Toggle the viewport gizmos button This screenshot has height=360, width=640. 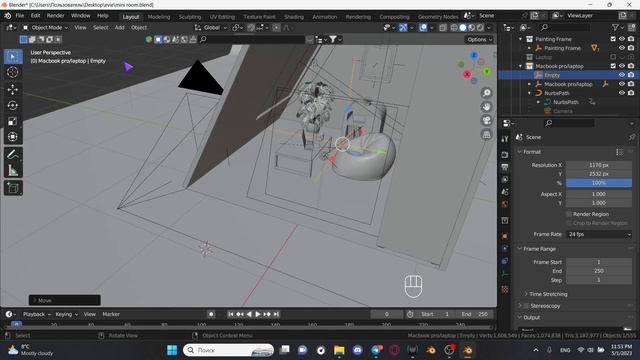pyautogui.click(x=403, y=28)
